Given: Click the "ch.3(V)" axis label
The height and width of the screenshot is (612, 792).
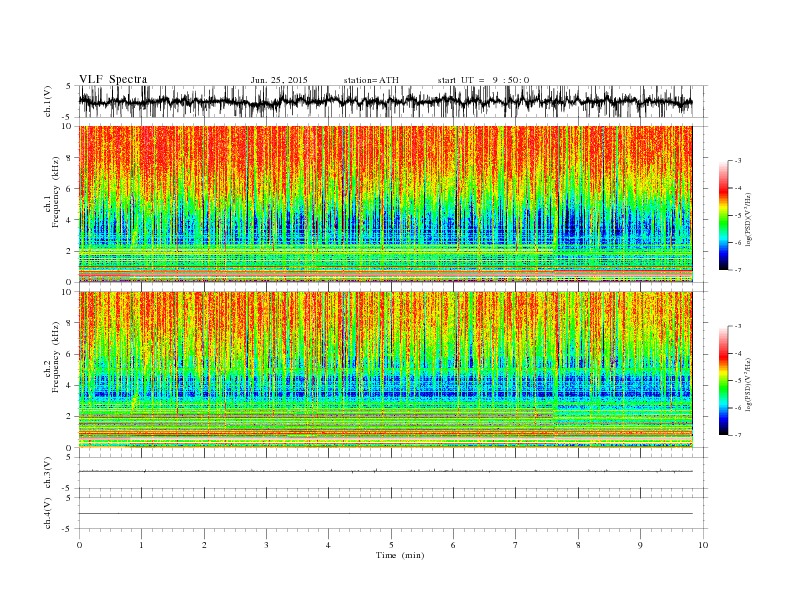Looking at the screenshot, I should point(48,473).
